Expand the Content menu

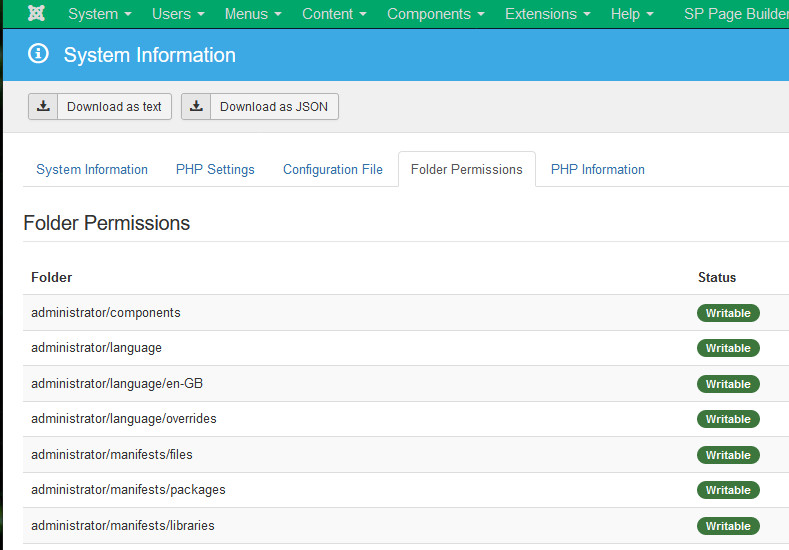334,14
